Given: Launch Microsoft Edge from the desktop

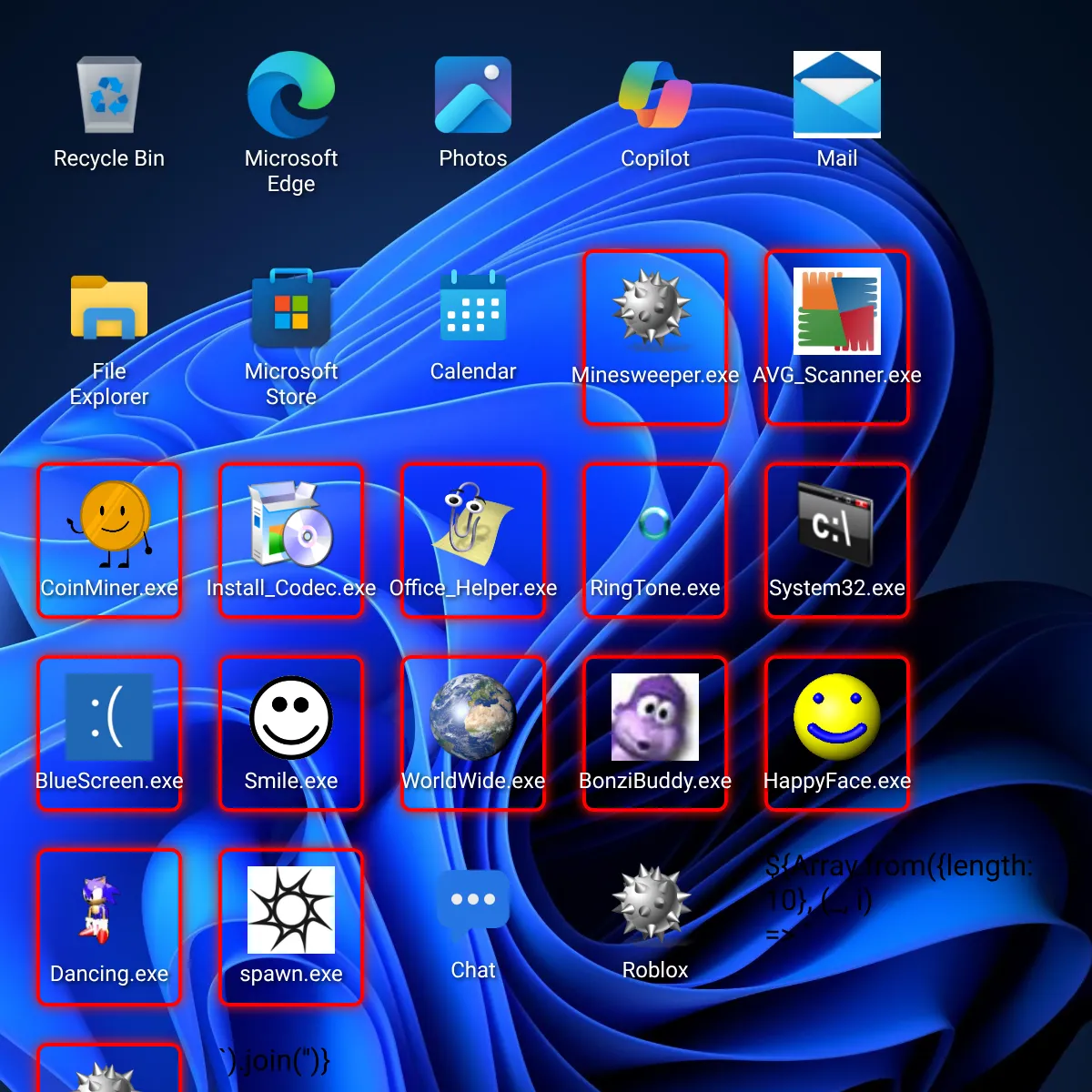Looking at the screenshot, I should click(291, 95).
